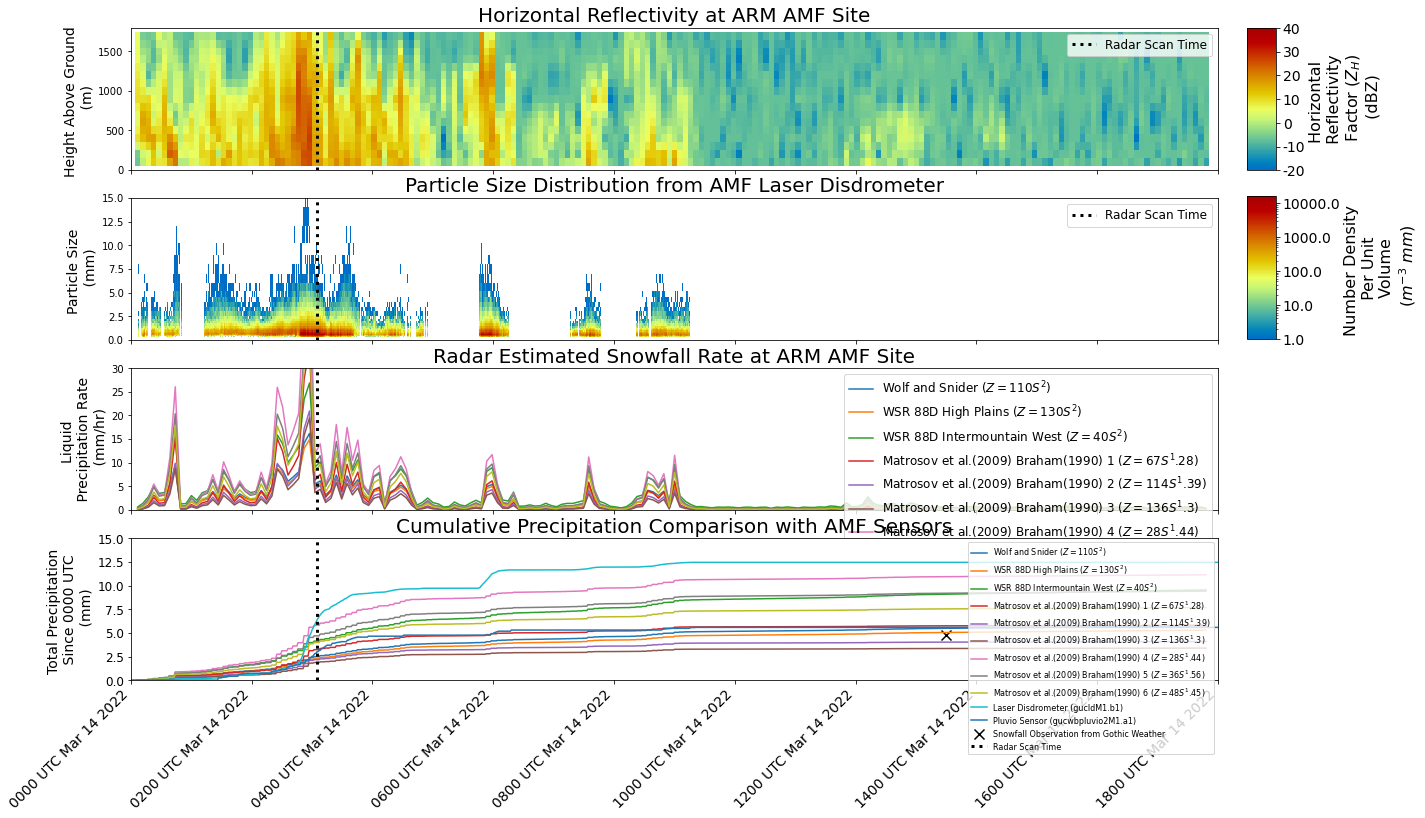Click the "Radar Scan Time" legend in particle size panel
The height and width of the screenshot is (818, 1425).
point(1139,215)
